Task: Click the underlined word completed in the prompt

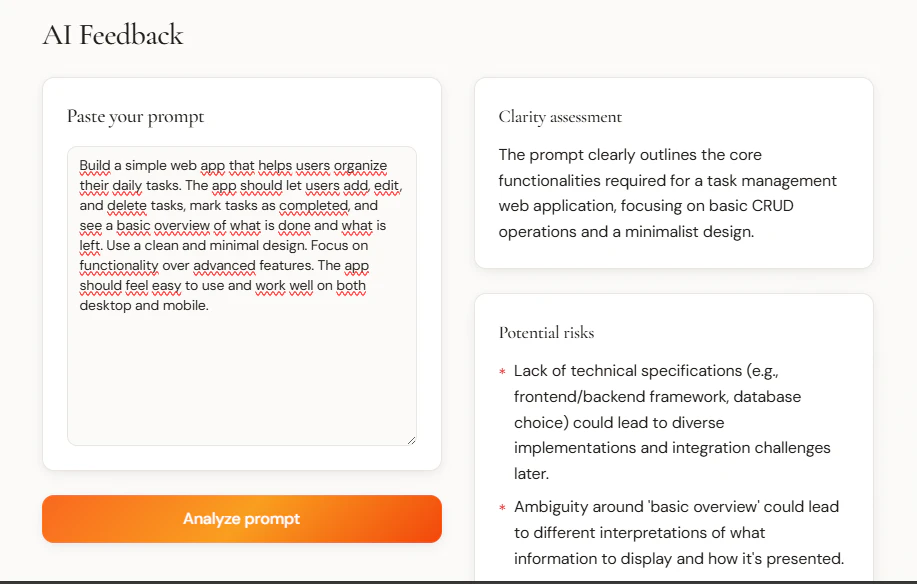Action: click(312, 205)
